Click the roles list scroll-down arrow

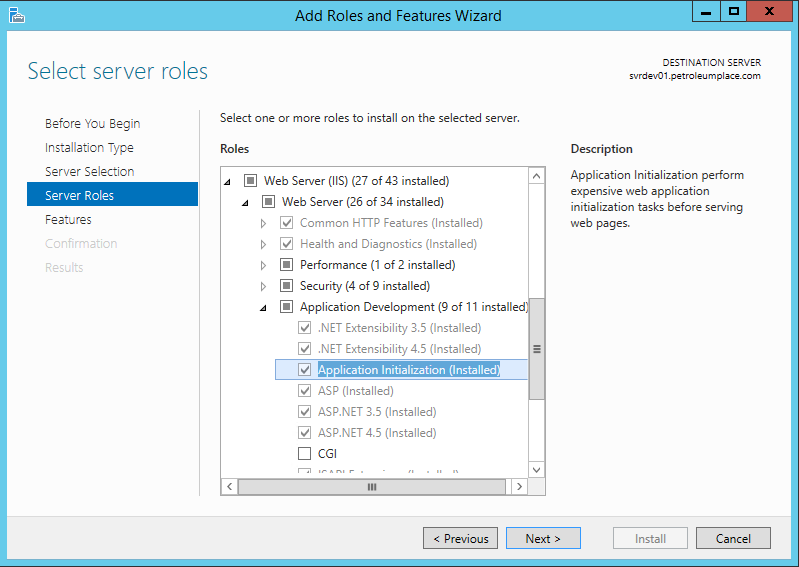click(x=537, y=468)
